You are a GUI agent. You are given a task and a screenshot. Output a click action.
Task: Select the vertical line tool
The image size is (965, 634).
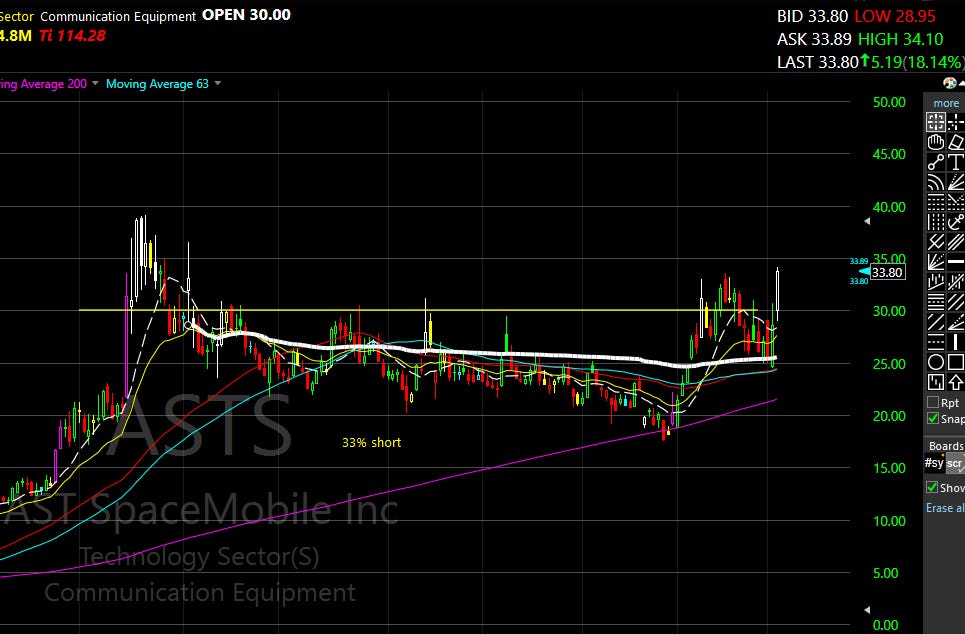[956, 342]
